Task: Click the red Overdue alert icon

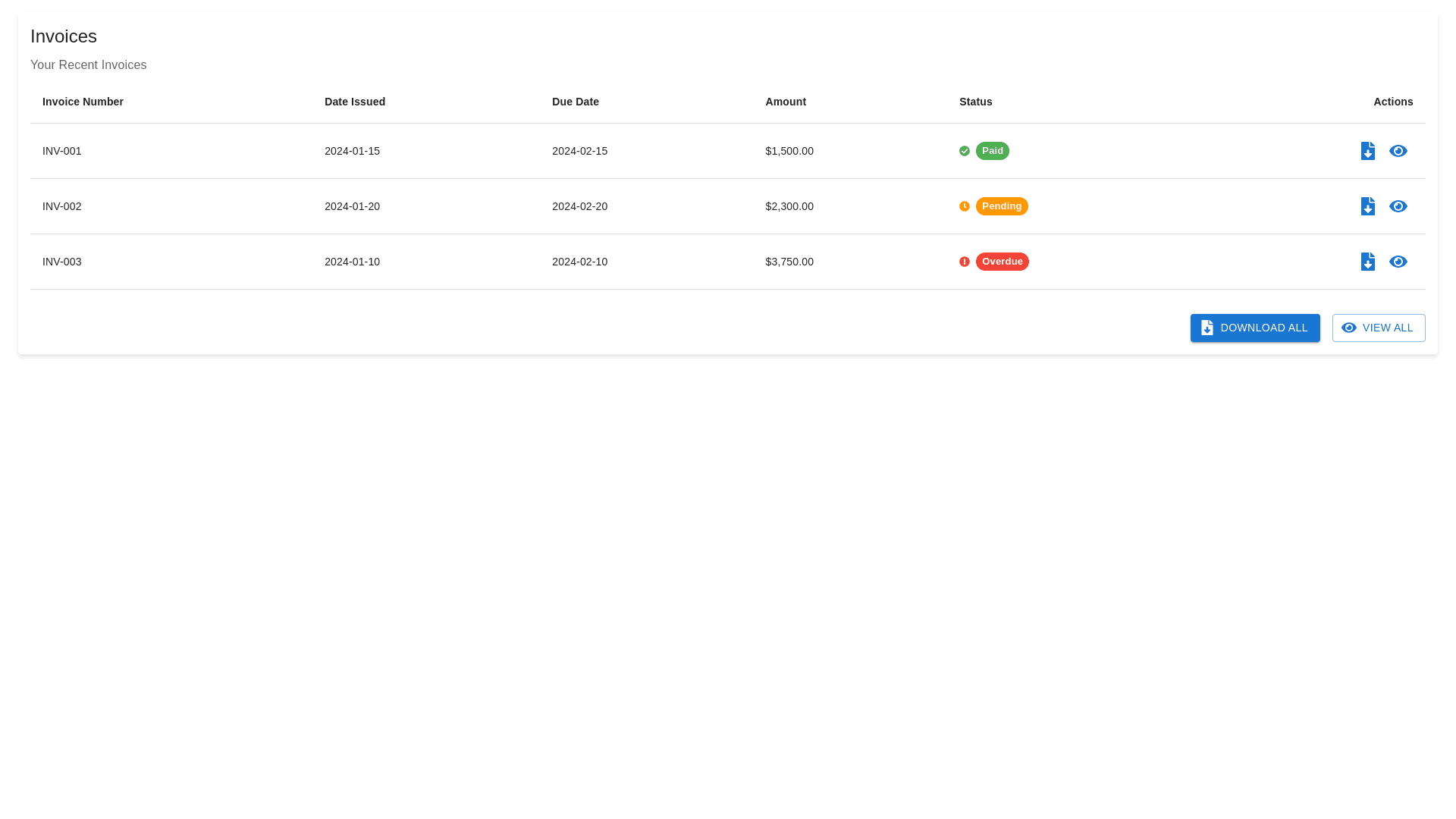Action: 964,262
